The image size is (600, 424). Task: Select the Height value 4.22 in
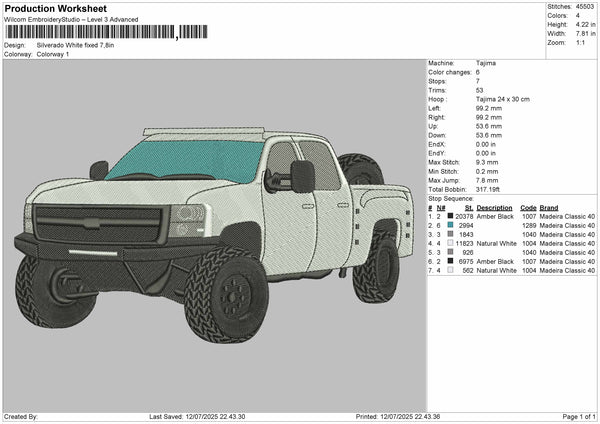[x=585, y=24]
